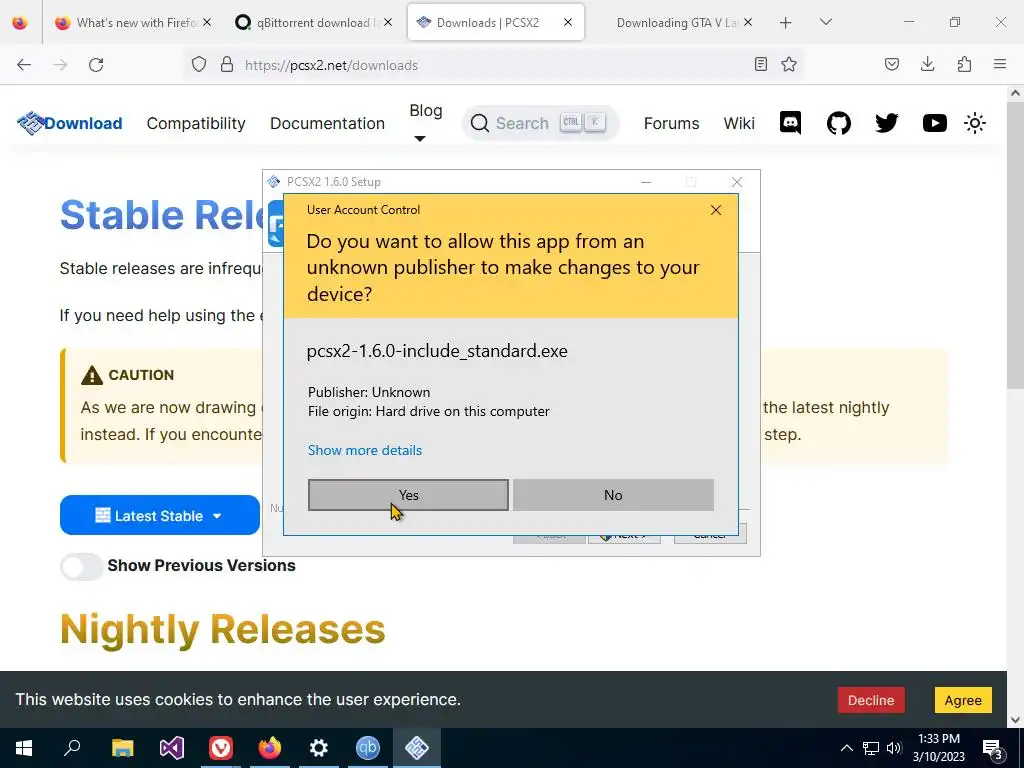Open qBittorrent from taskbar
The image size is (1024, 768).
pyautogui.click(x=368, y=748)
